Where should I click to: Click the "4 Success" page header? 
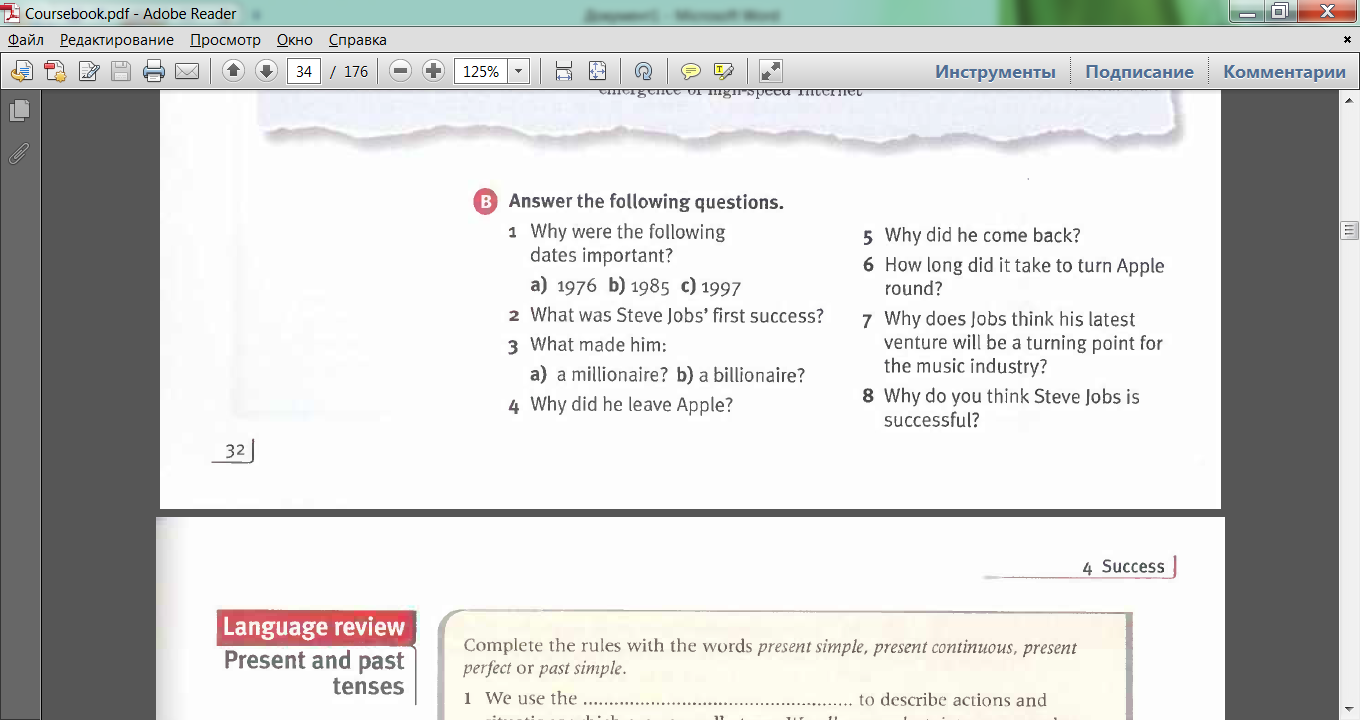click(1123, 567)
